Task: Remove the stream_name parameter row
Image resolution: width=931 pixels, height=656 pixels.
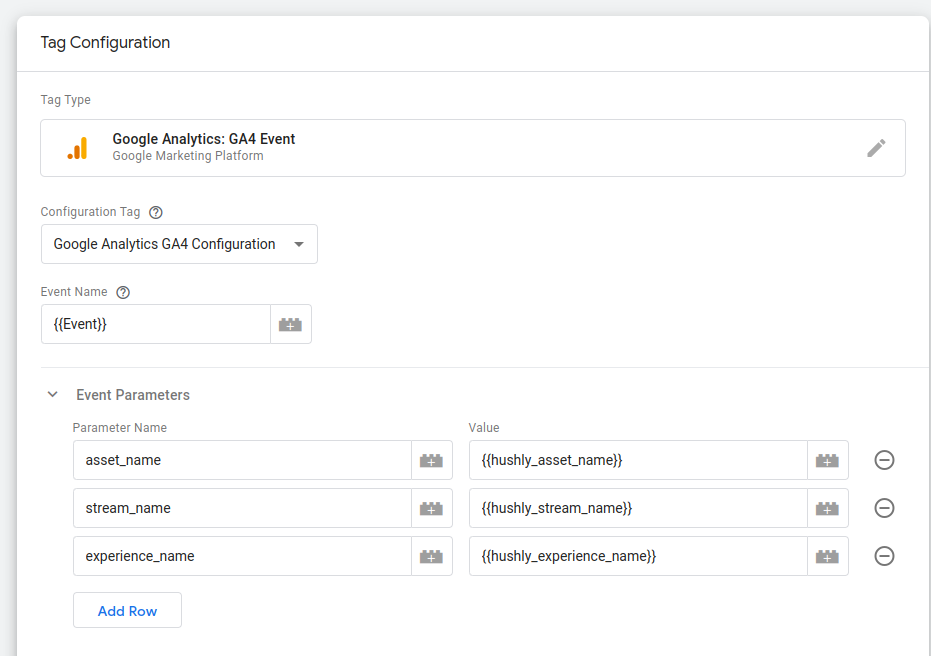Action: click(x=884, y=508)
